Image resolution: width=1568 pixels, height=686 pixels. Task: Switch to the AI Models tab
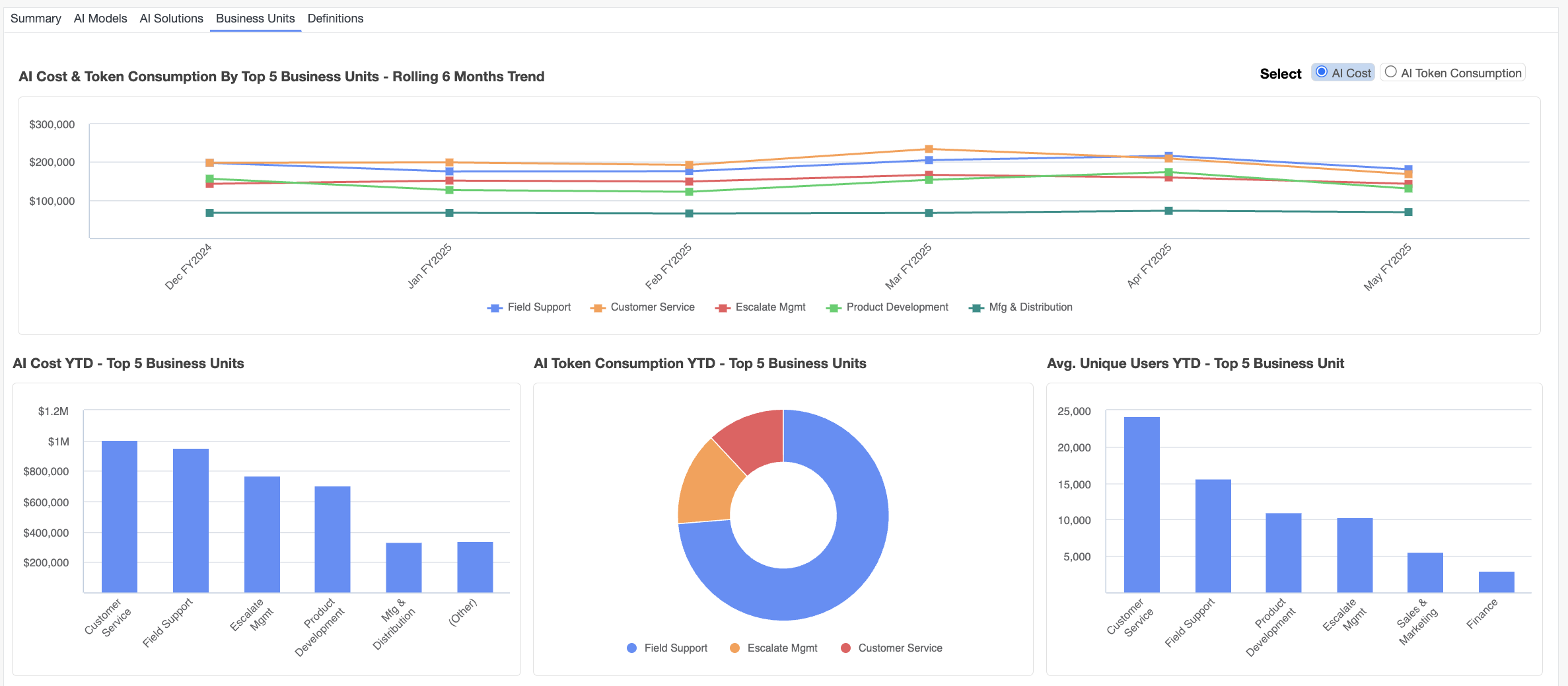click(100, 19)
